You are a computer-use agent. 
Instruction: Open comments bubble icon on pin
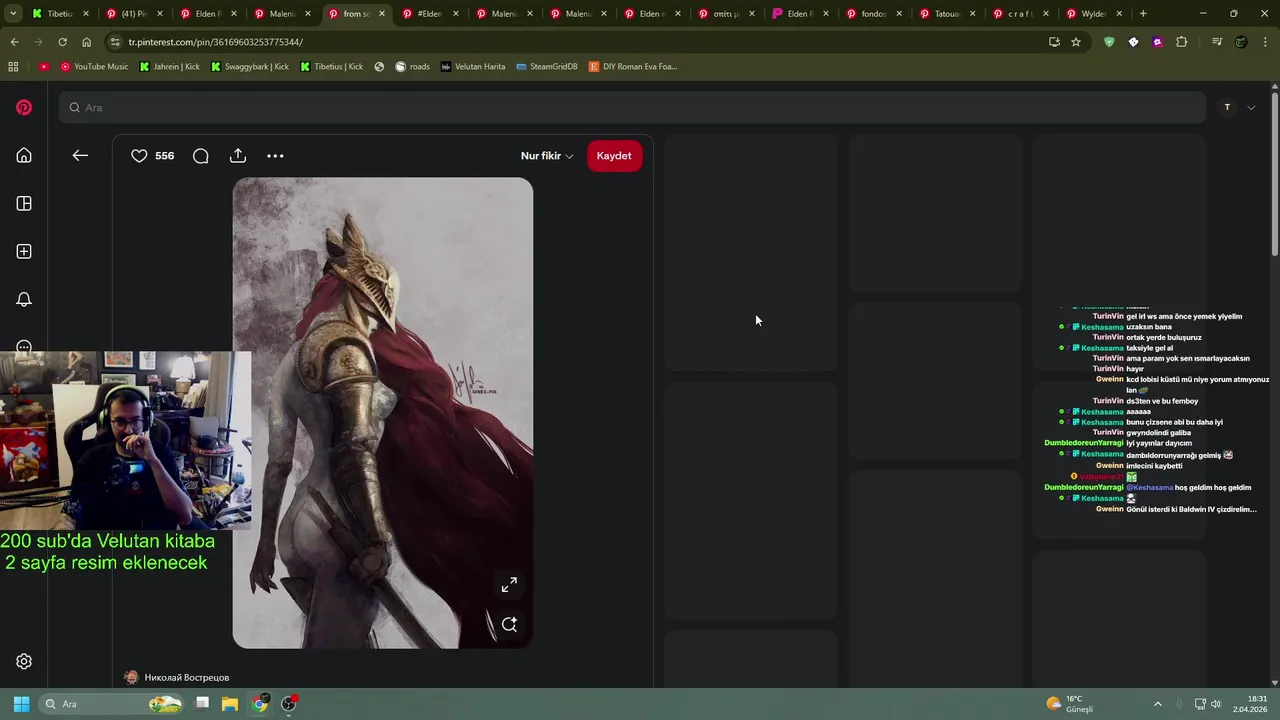point(200,155)
